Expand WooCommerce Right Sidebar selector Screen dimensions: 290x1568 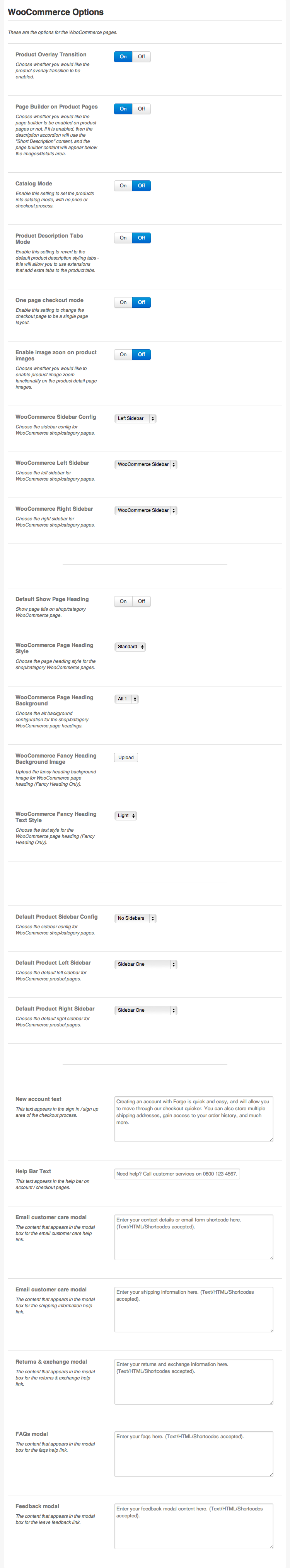(146, 511)
